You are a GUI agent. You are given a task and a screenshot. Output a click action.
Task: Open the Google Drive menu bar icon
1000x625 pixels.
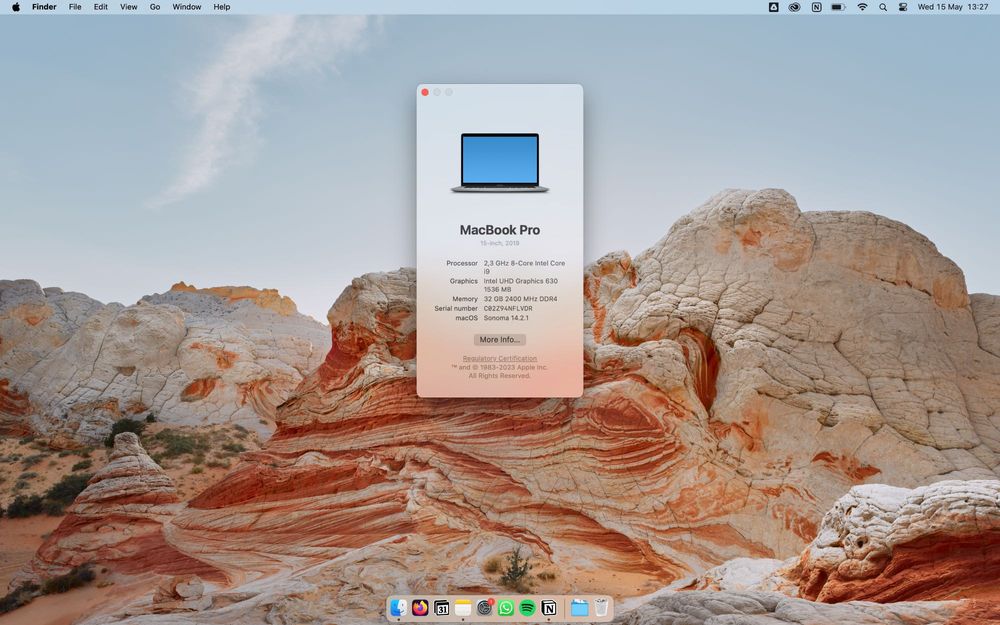coord(774,7)
